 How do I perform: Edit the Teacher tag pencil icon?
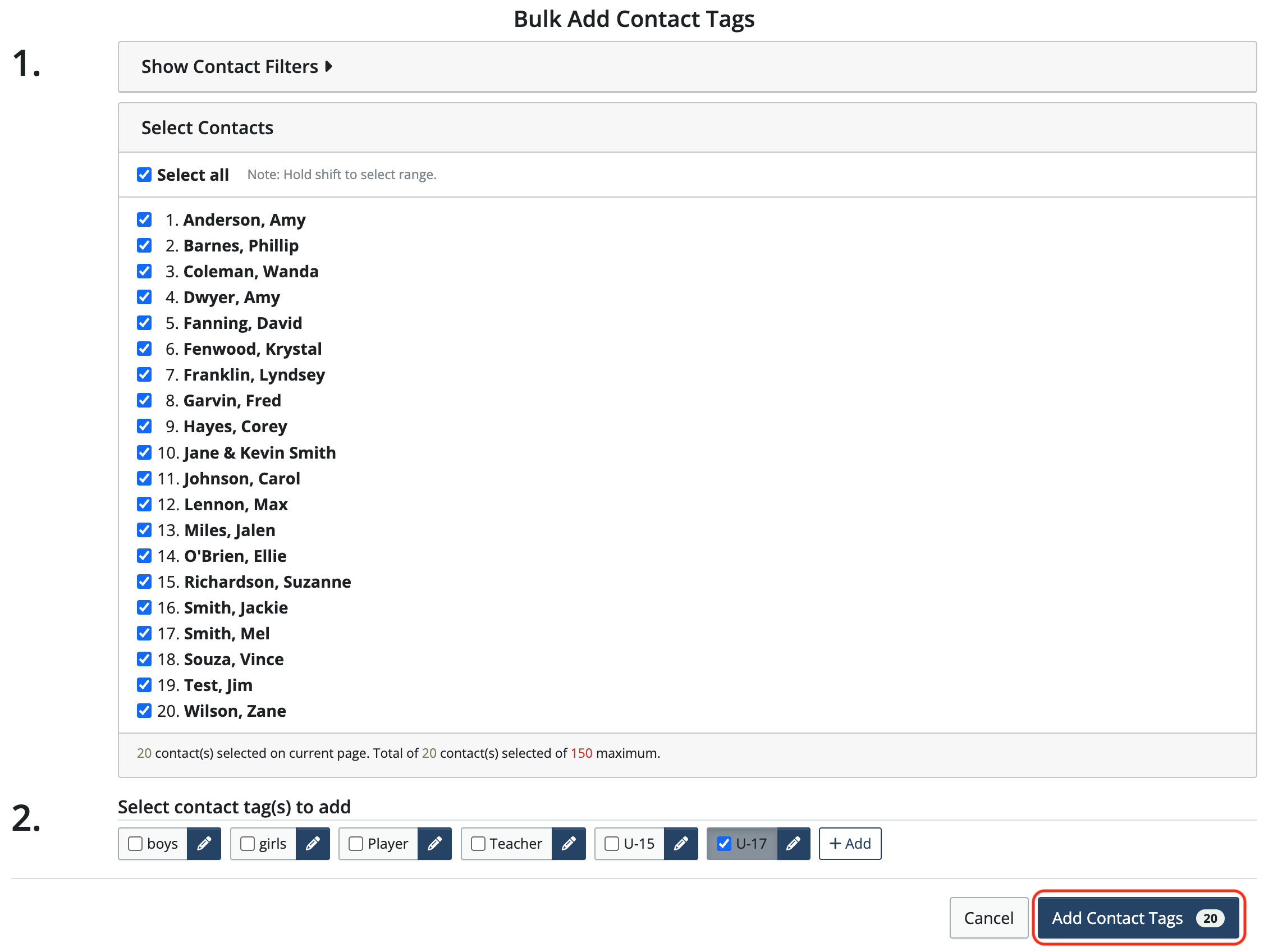[569, 844]
